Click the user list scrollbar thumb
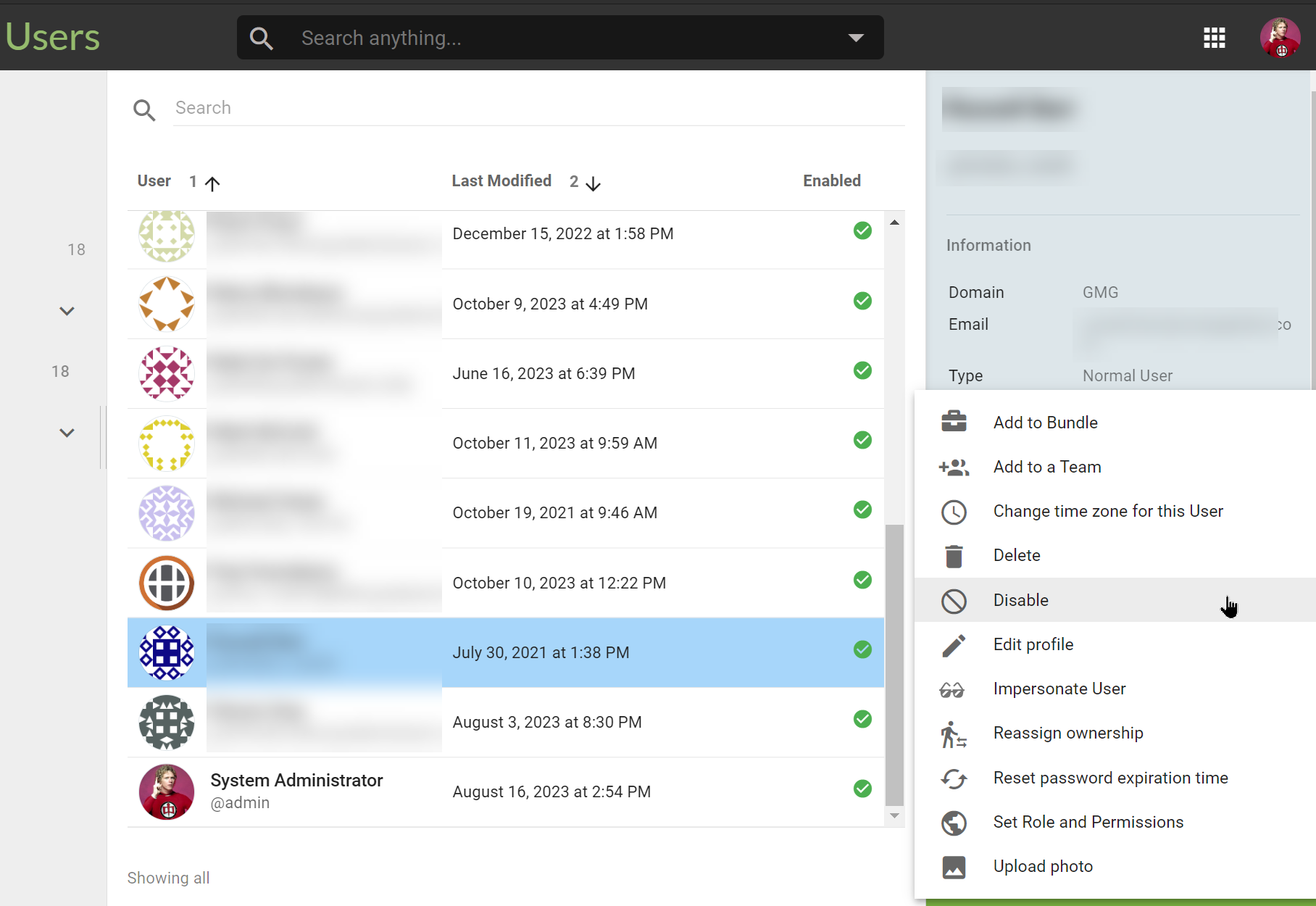Screen dimensions: 1316x906 point(894,665)
